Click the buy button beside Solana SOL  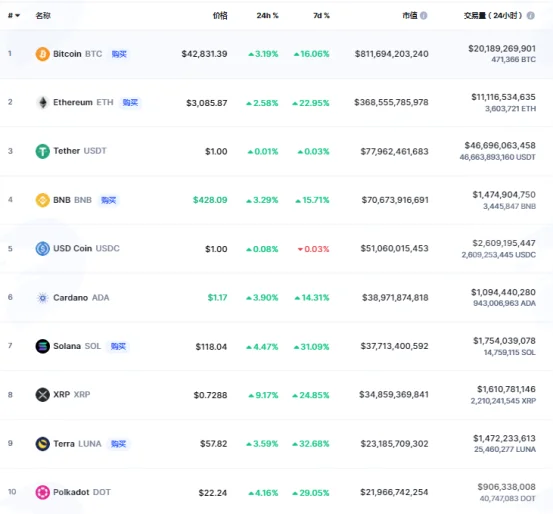(118, 346)
